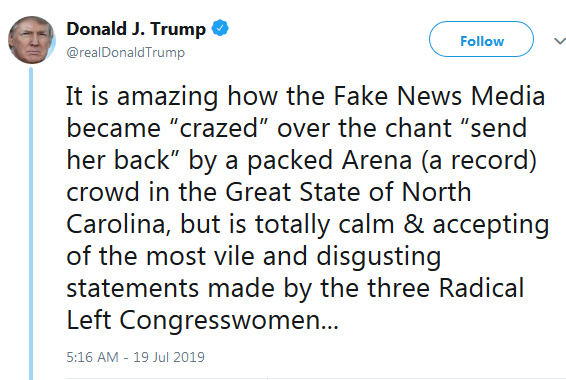Select the blue vertical thread line
The image size is (566, 380).
point(31,223)
